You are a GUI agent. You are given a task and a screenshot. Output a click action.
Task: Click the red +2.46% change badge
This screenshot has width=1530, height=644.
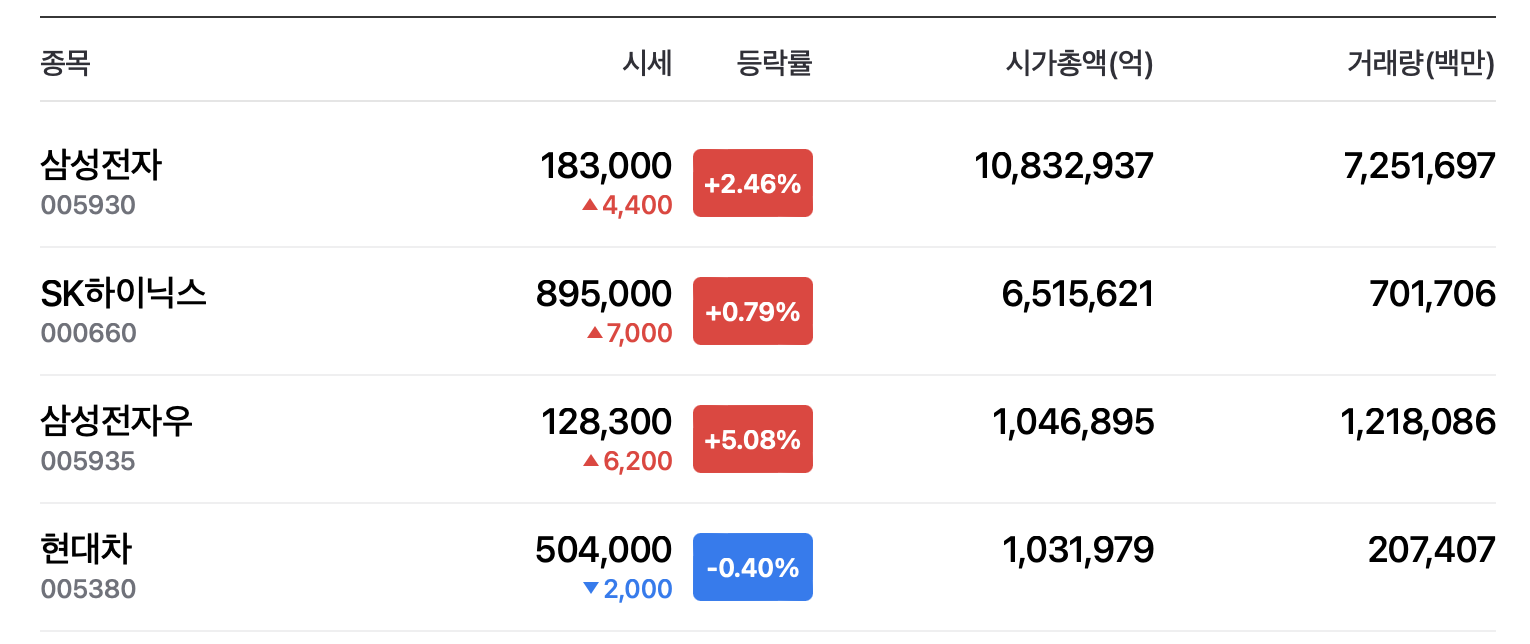752,183
